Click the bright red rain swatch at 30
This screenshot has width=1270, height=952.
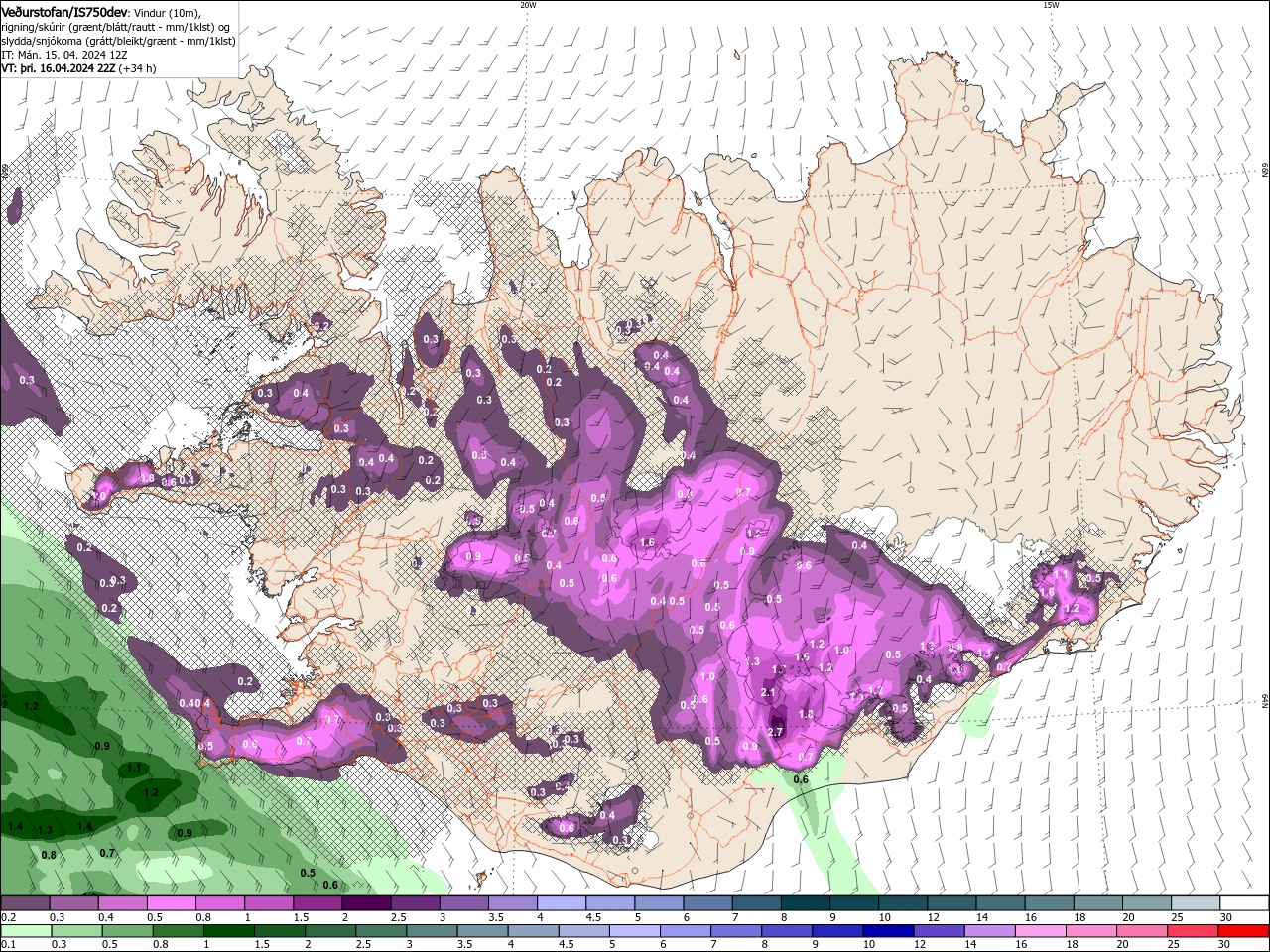pos(1243,931)
